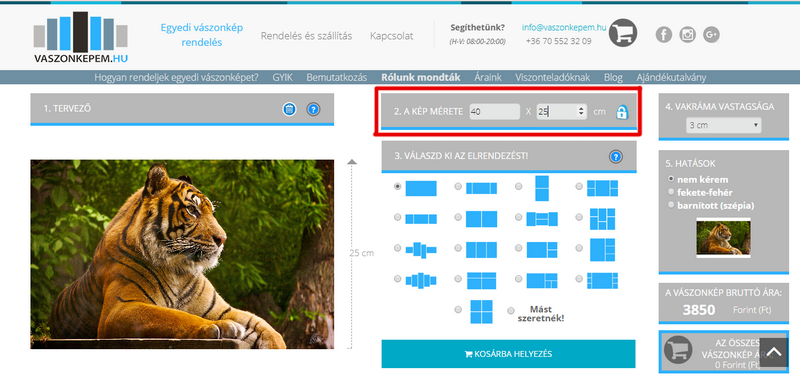
Task: Select radio for low three-panel wide strip layout
Action: pyautogui.click(x=397, y=217)
